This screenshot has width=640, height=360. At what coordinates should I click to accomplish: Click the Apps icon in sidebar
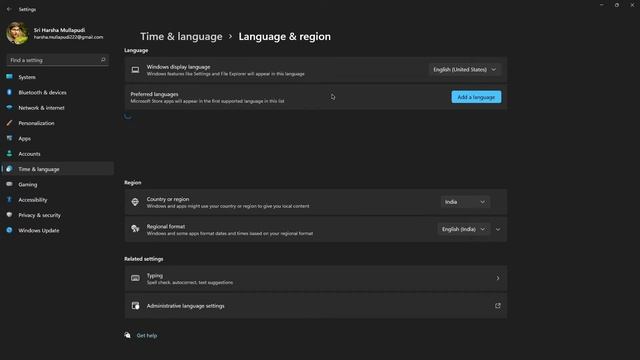point(9,138)
